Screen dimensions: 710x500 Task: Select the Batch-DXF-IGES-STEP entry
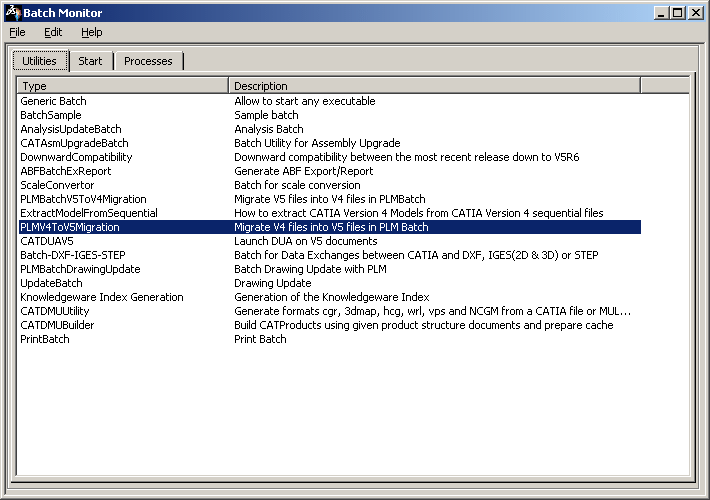73,255
